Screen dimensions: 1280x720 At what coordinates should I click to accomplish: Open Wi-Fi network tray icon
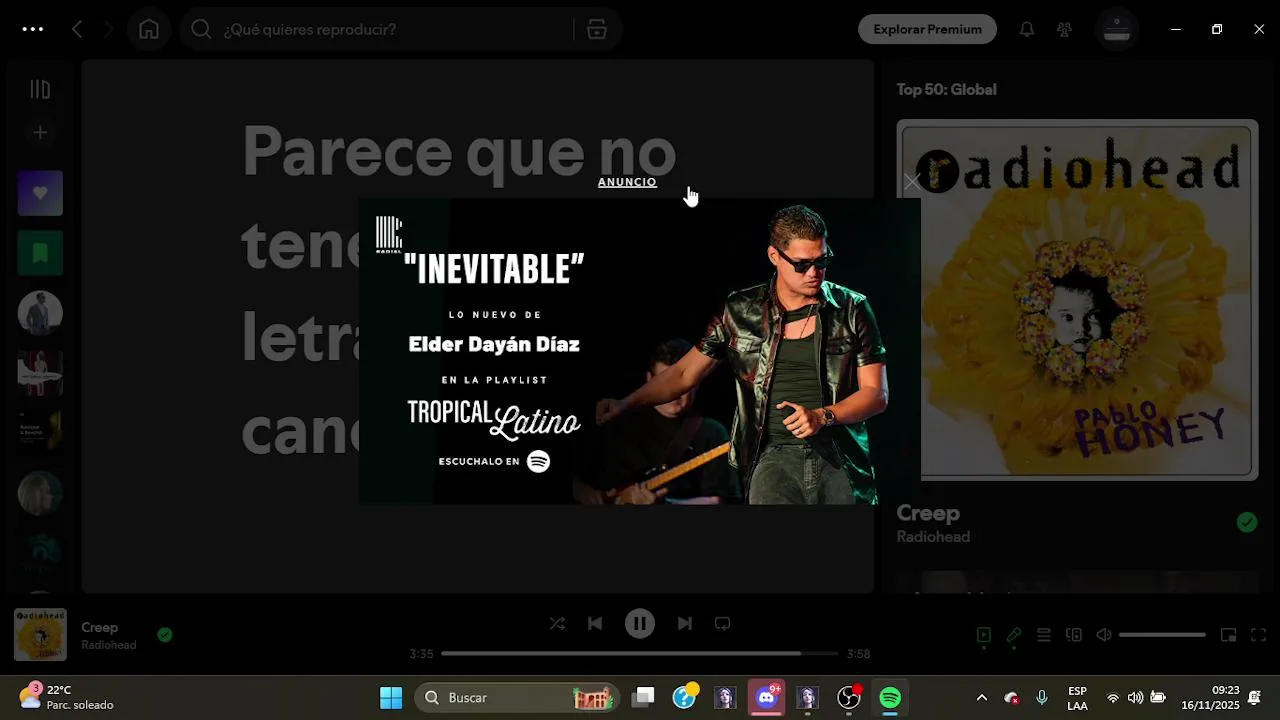point(1113,697)
